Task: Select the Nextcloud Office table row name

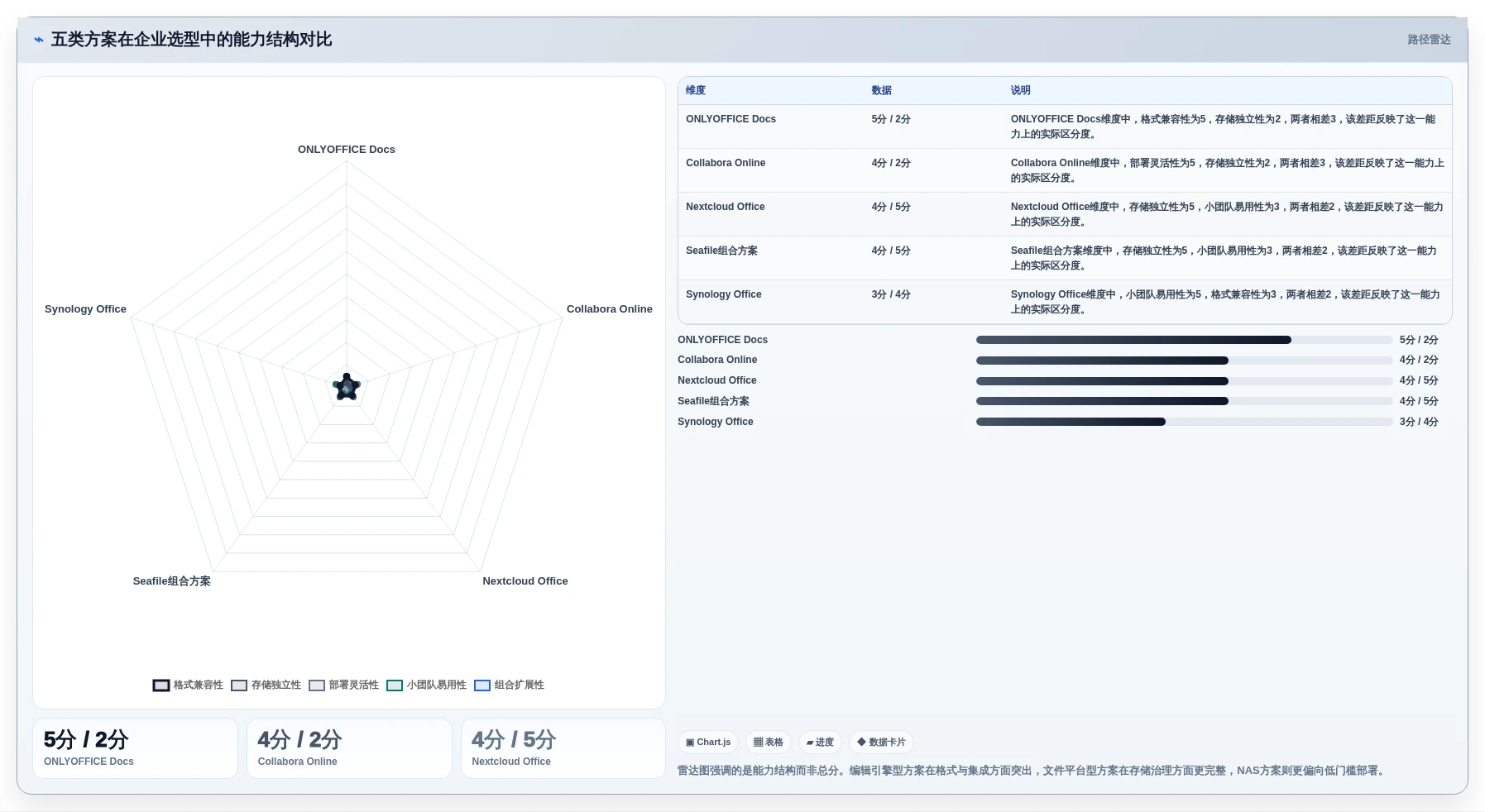Action: (x=726, y=207)
